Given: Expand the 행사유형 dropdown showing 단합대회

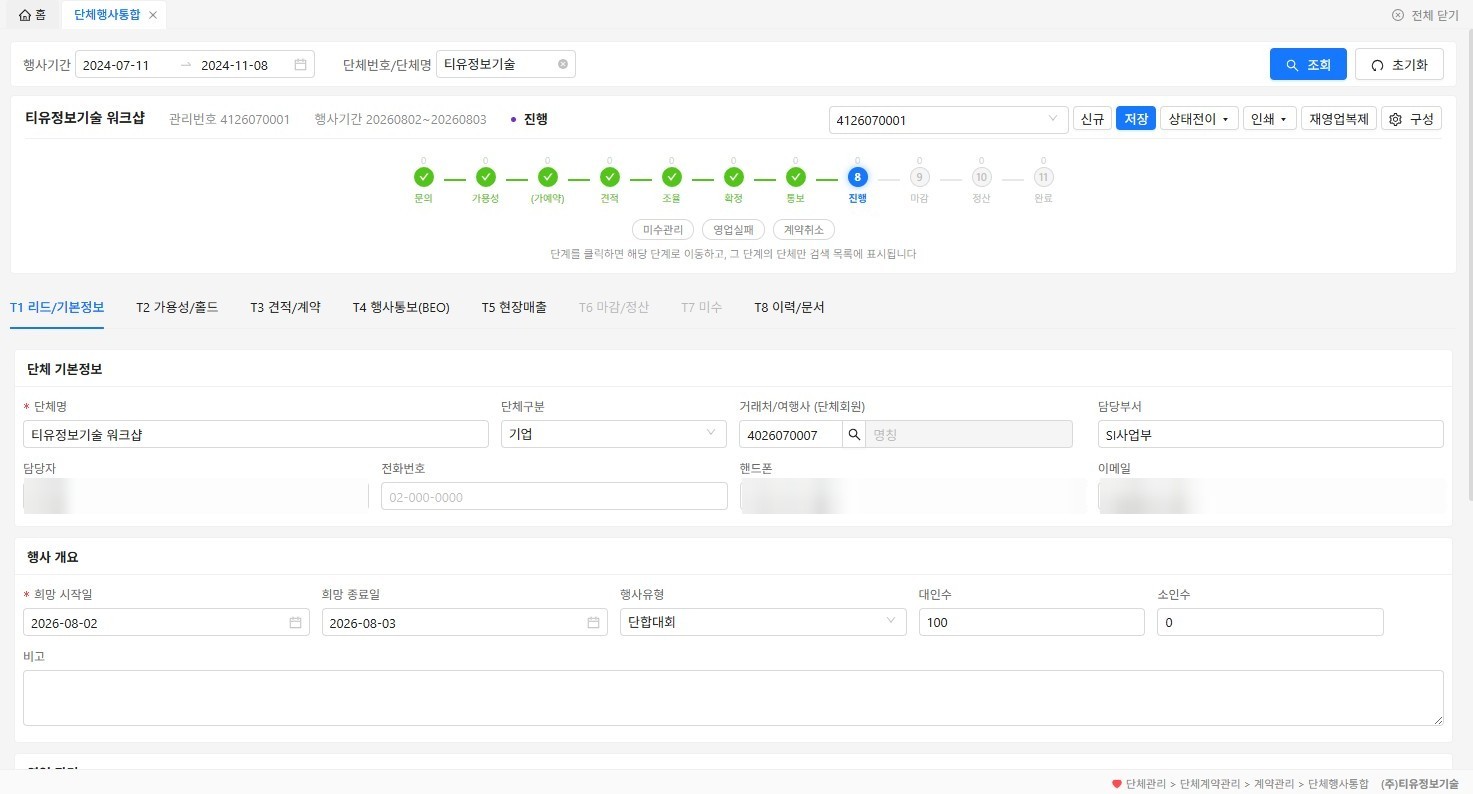Looking at the screenshot, I should click(x=763, y=622).
